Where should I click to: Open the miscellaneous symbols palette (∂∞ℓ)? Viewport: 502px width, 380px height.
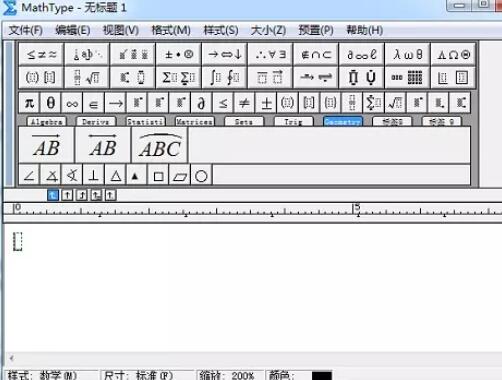pyautogui.click(x=362, y=54)
